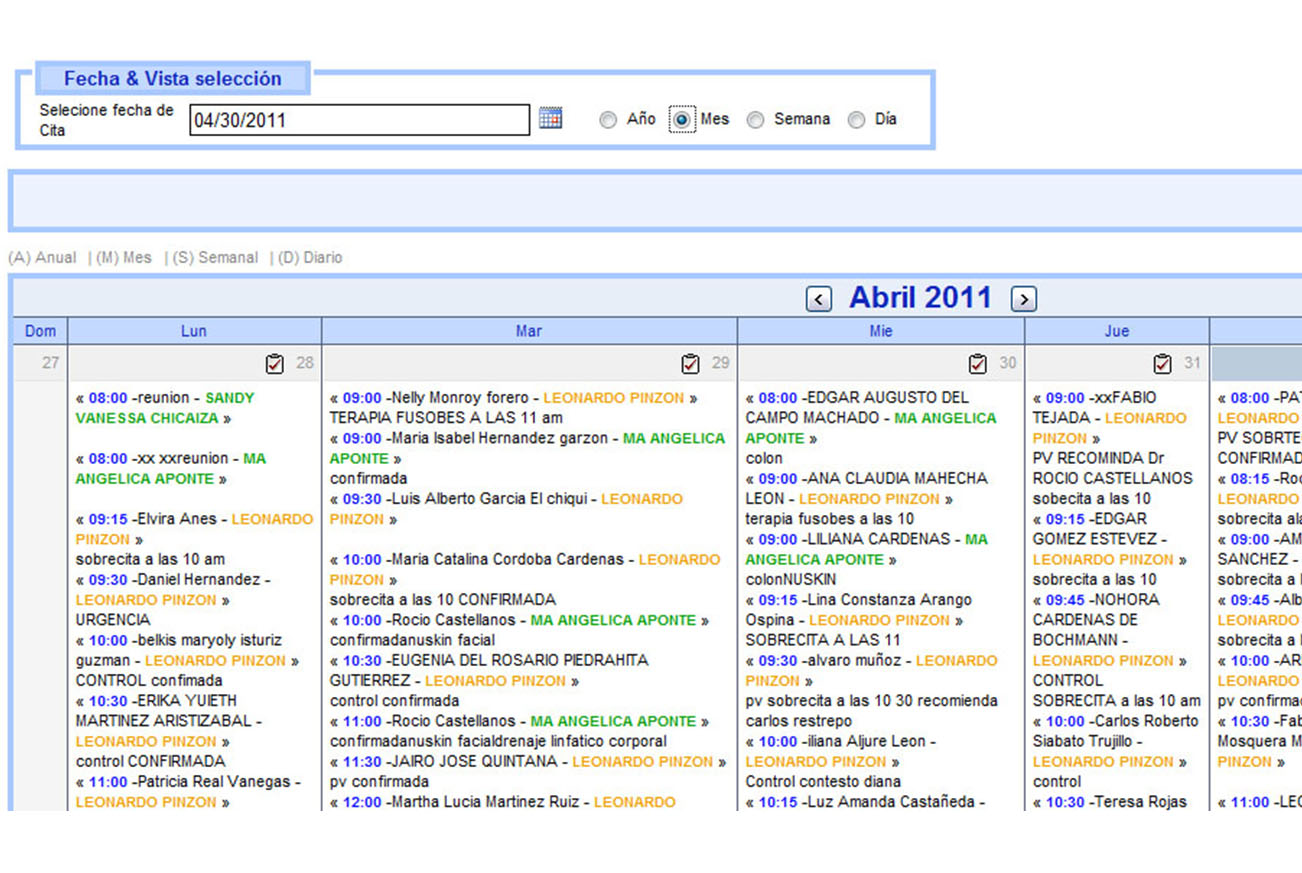The image size is (1302, 873).
Task: Select the Mes radio button
Action: [x=682, y=120]
